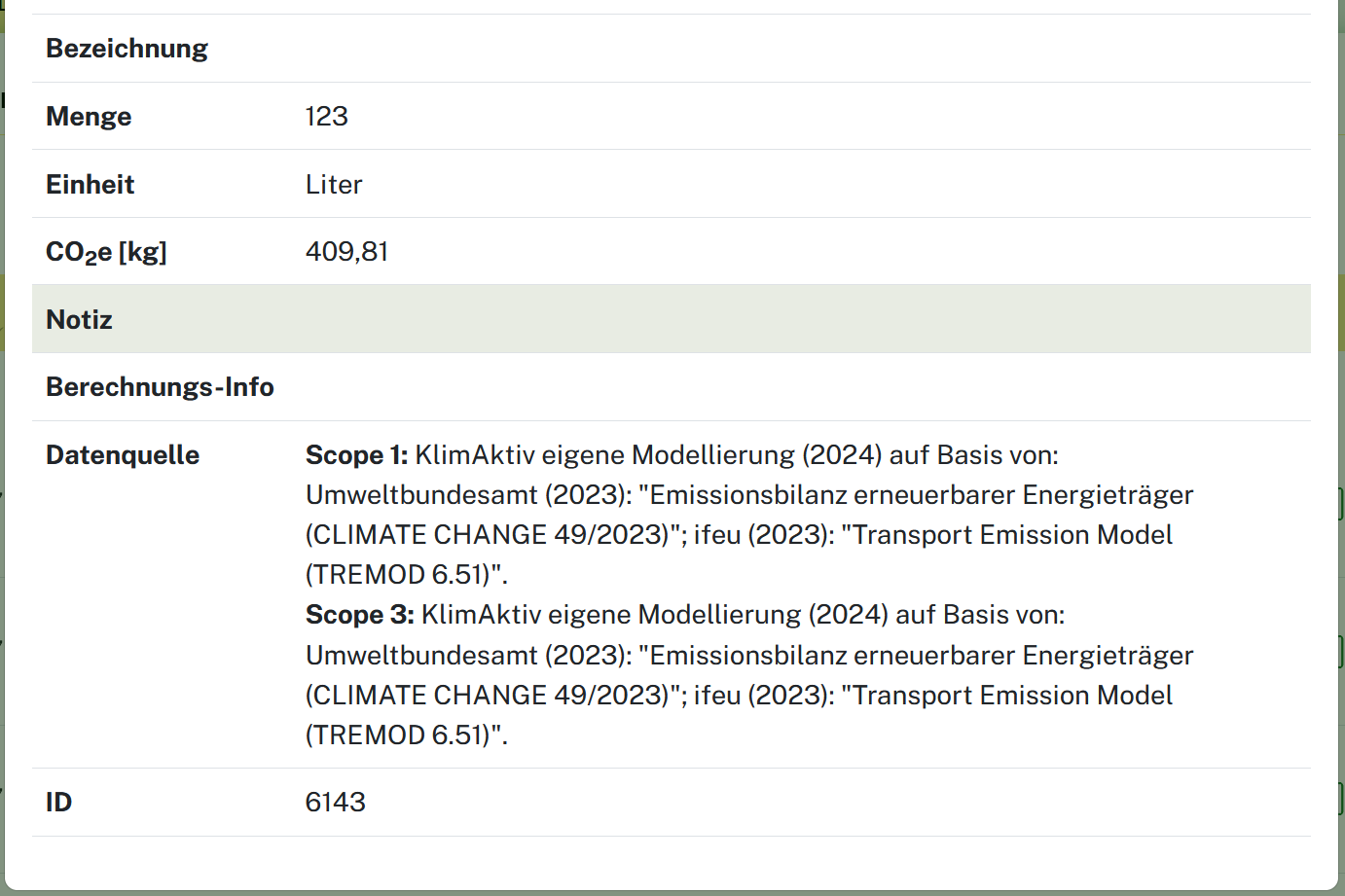
Task: Select the Menge value 123
Action: [326, 117]
